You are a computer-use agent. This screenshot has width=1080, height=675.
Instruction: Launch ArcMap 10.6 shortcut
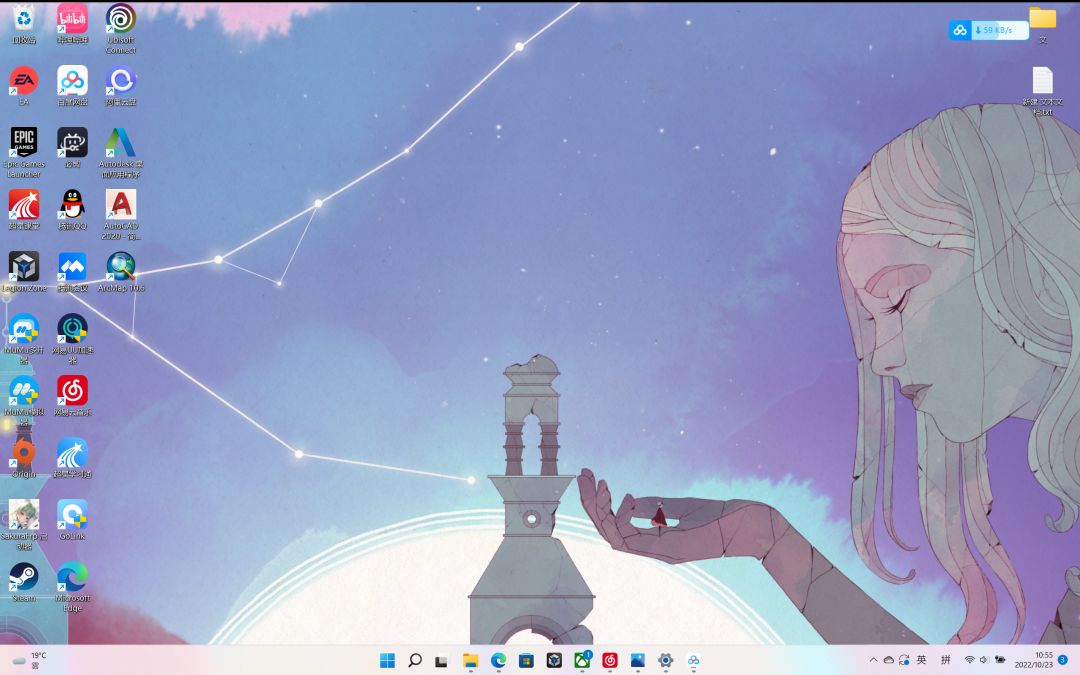coord(121,271)
